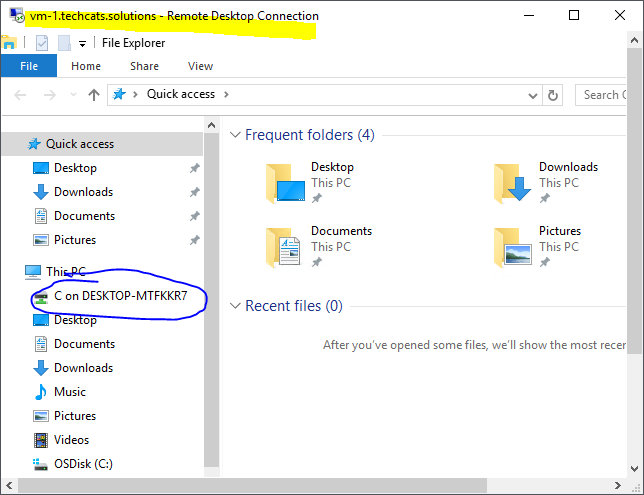The image size is (644, 495).
Task: Click the Frequent folders (4) group header
Action: tap(310, 135)
